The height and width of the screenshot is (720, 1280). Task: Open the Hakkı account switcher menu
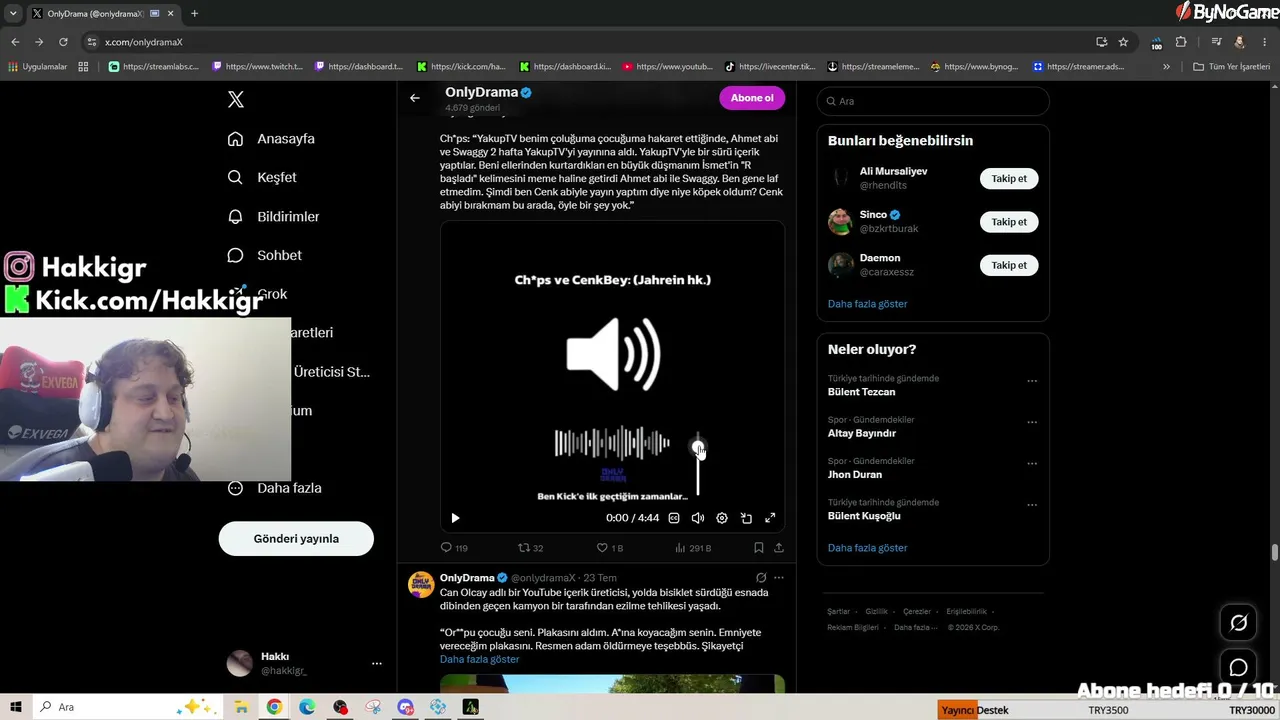(306, 663)
